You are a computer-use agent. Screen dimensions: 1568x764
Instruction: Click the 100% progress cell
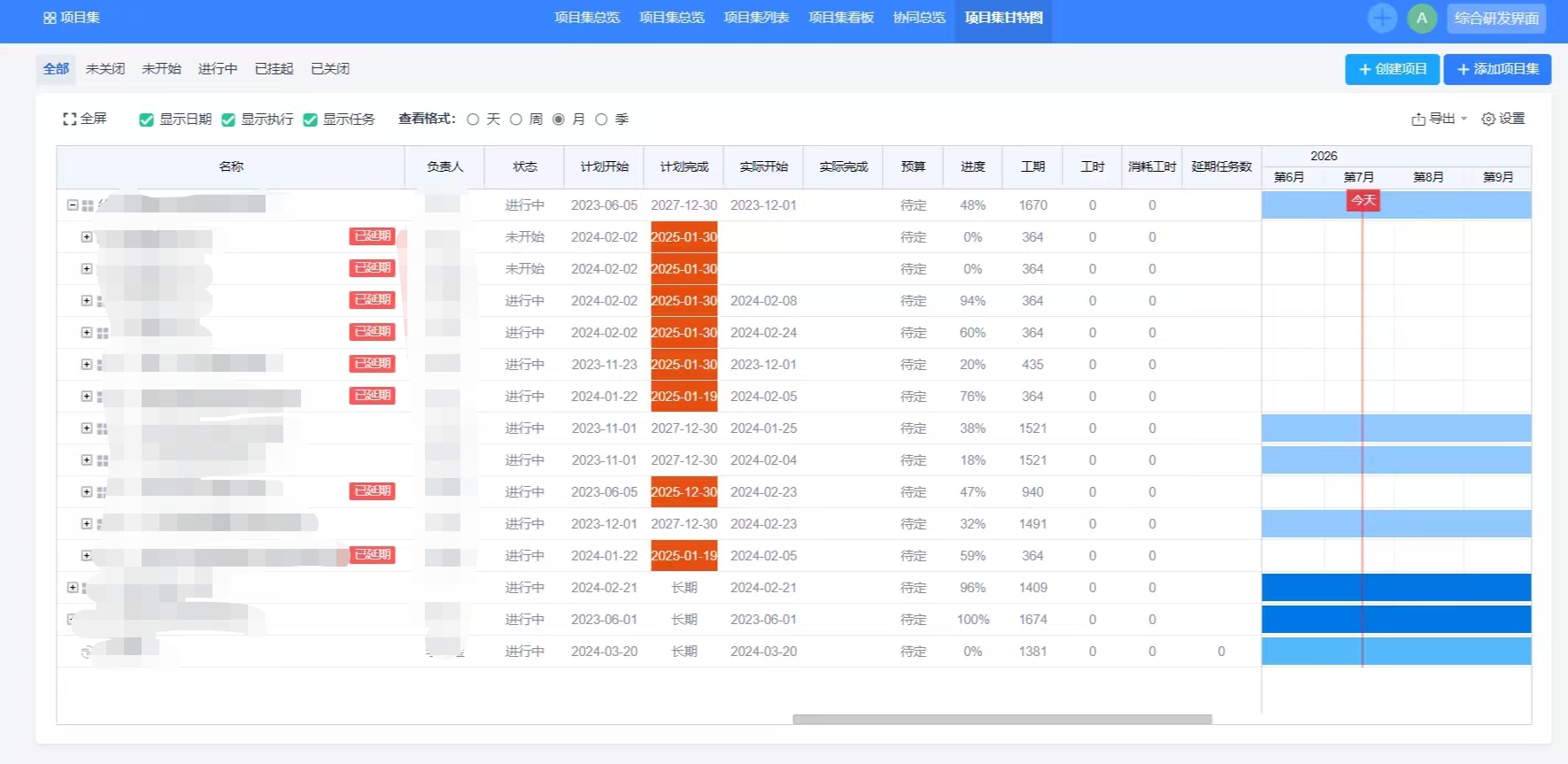(x=973, y=620)
